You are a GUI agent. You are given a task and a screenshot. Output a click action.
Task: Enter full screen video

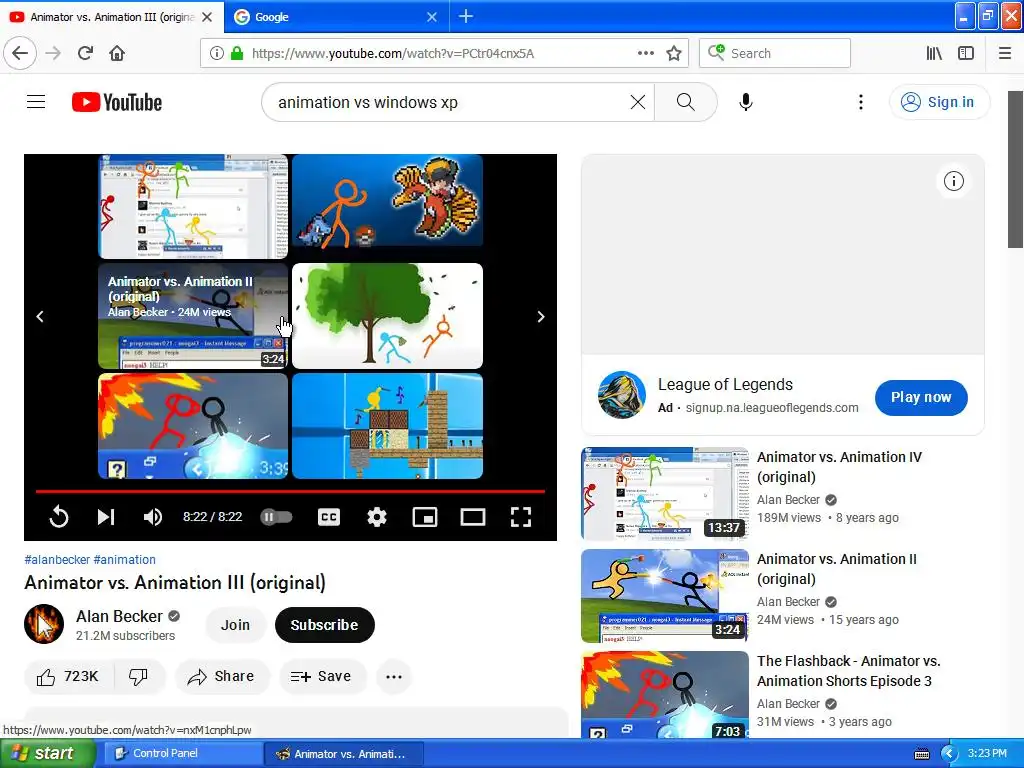[520, 517]
